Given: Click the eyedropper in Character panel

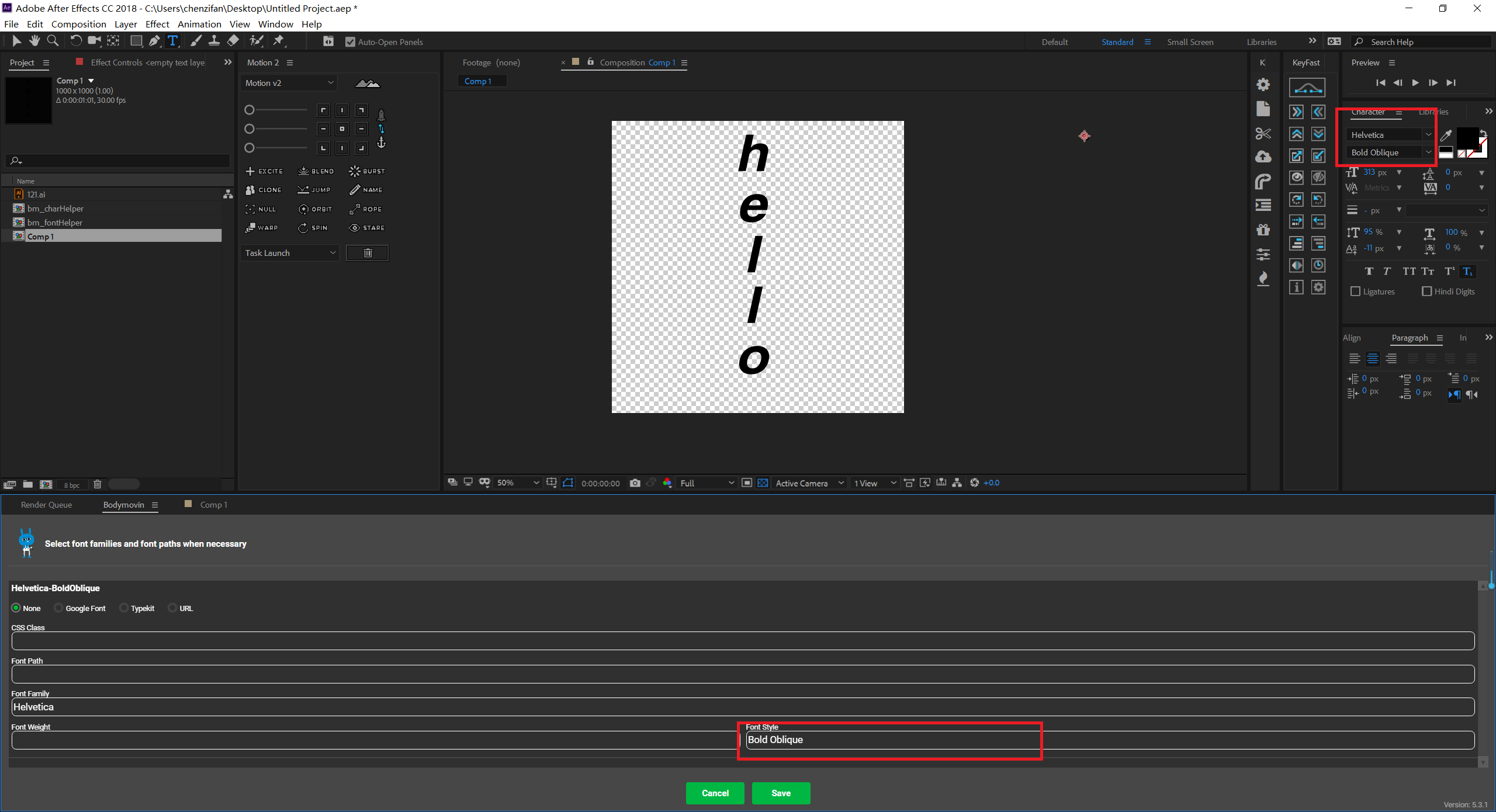Looking at the screenshot, I should (1446, 136).
